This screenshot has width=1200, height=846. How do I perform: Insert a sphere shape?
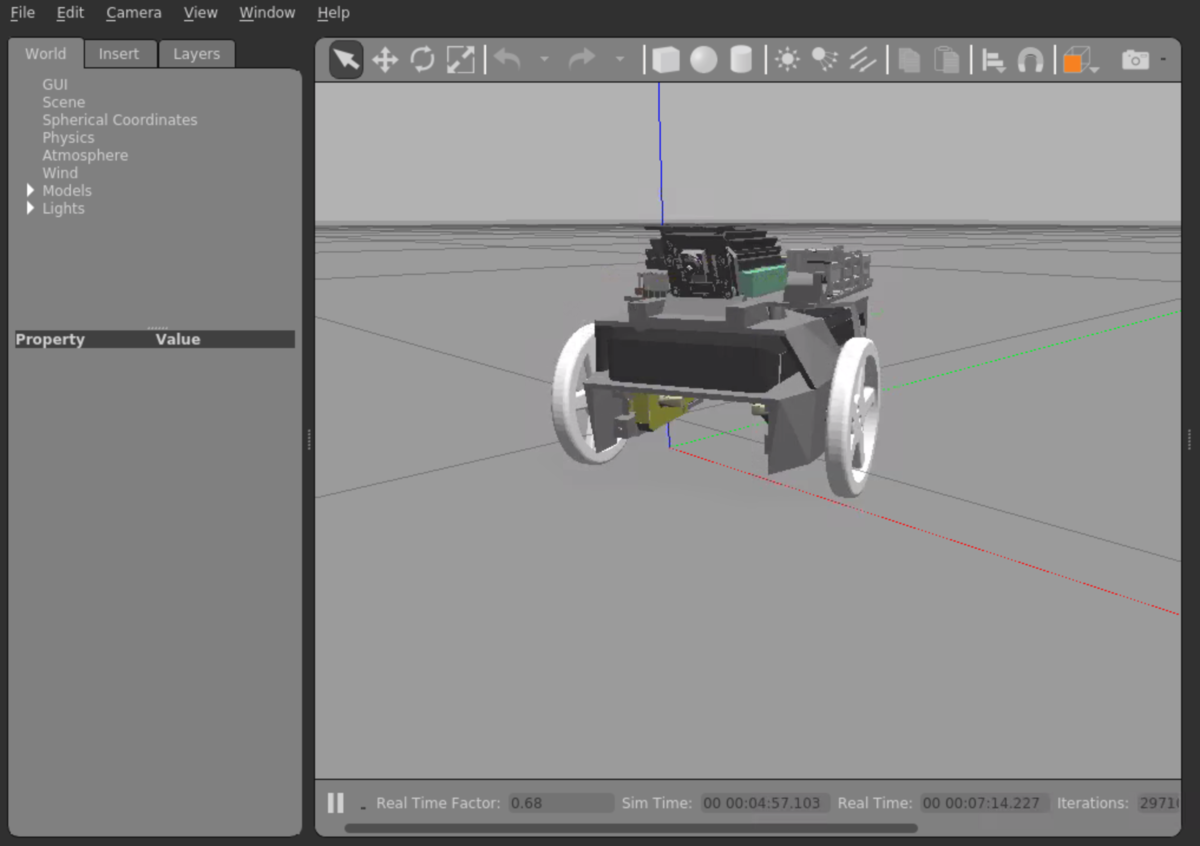click(x=704, y=60)
